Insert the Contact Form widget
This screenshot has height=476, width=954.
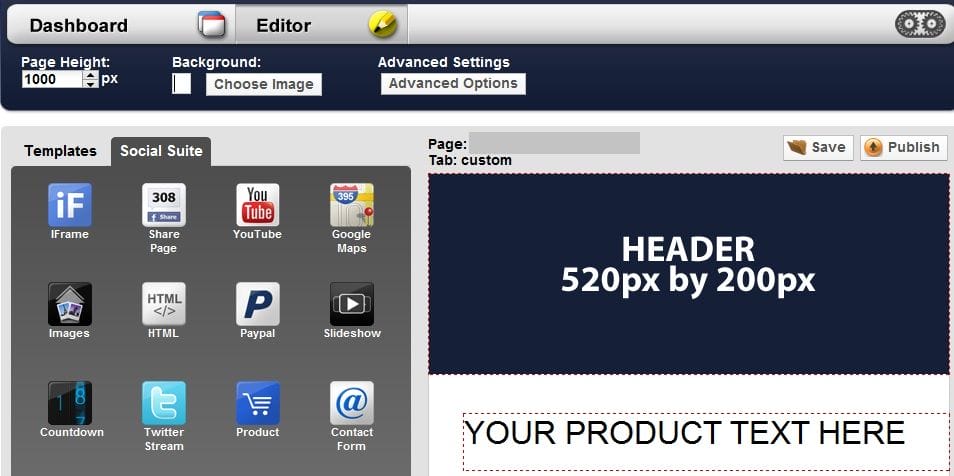point(351,403)
